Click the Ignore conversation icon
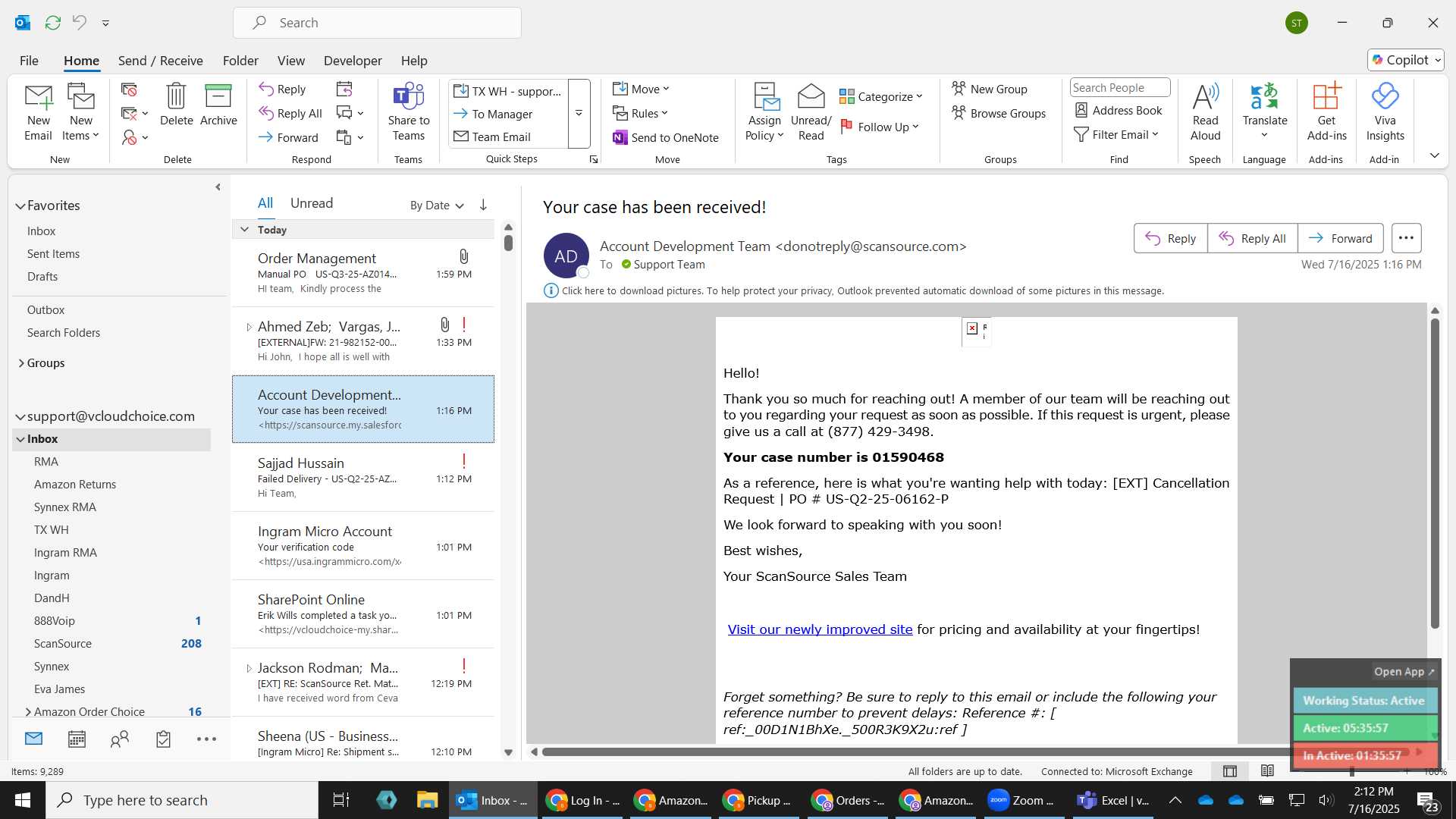The width and height of the screenshot is (1456, 819). (x=129, y=89)
